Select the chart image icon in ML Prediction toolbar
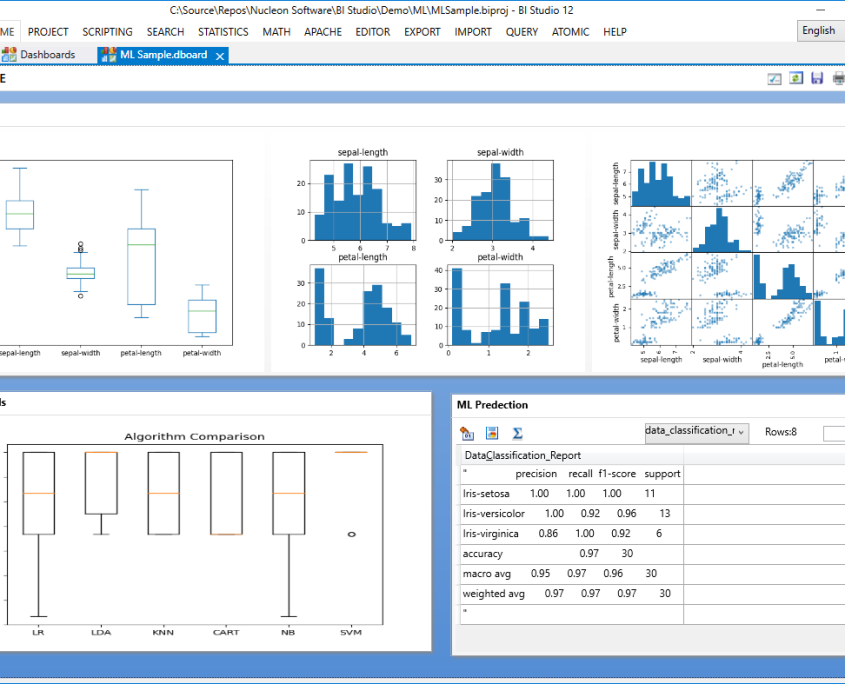The width and height of the screenshot is (845, 684). pyautogui.click(x=490, y=433)
